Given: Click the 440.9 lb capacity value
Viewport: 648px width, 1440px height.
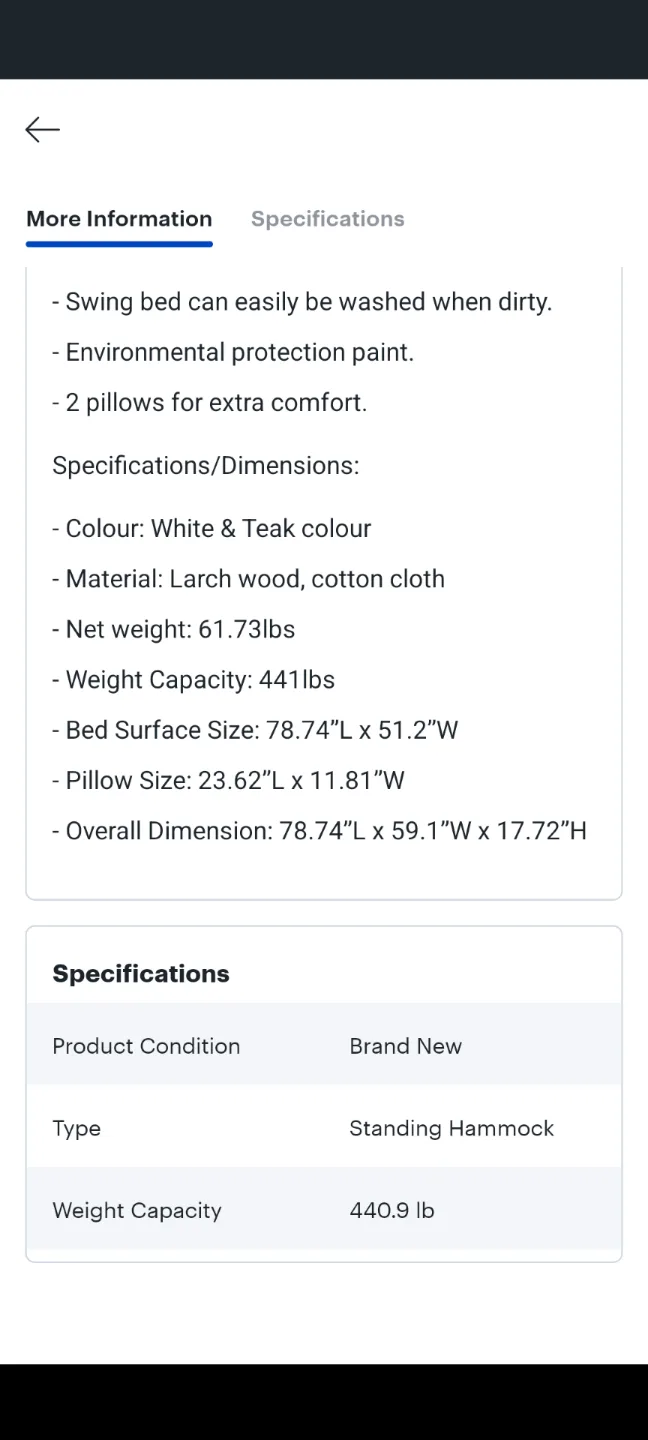Looking at the screenshot, I should click(391, 1210).
